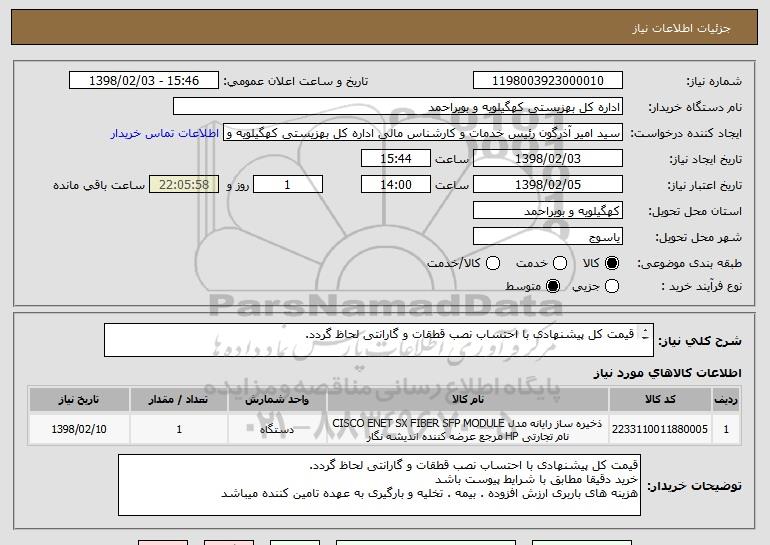Click the need date cell 1398/02/10
The width and height of the screenshot is (770, 545).
[x=79, y=429]
